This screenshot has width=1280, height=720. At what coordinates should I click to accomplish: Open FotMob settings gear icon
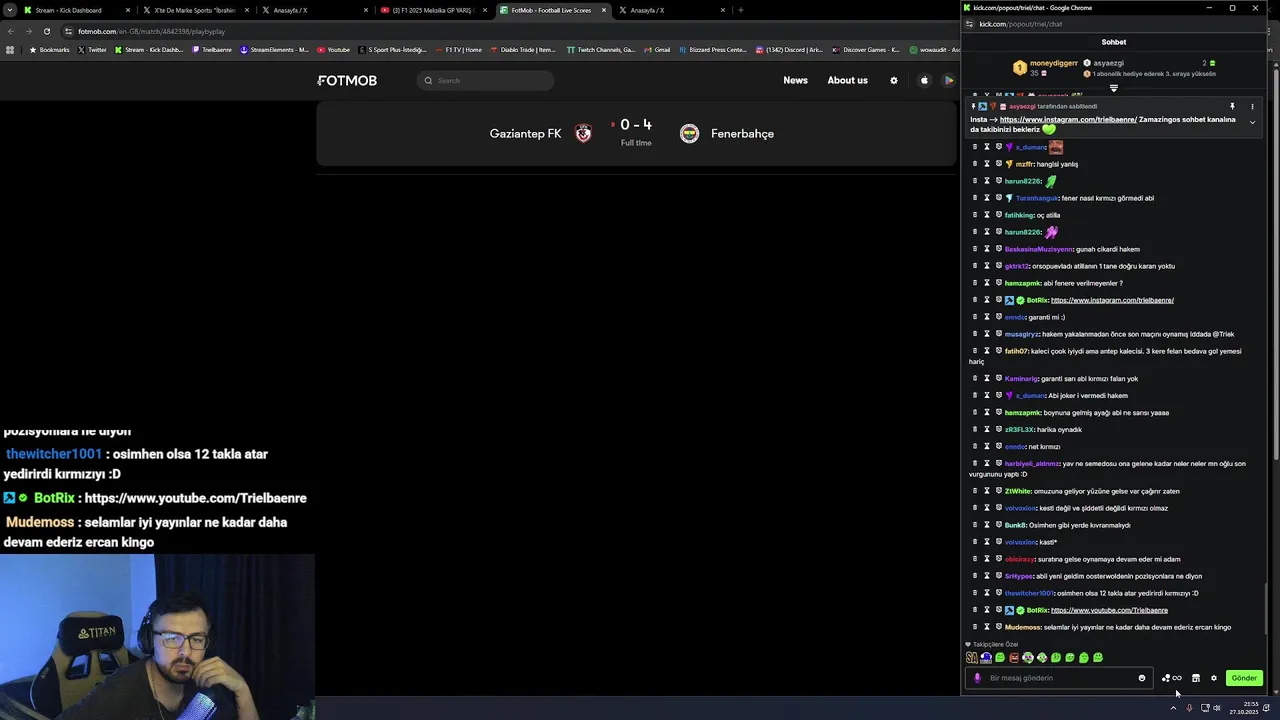[x=894, y=81]
